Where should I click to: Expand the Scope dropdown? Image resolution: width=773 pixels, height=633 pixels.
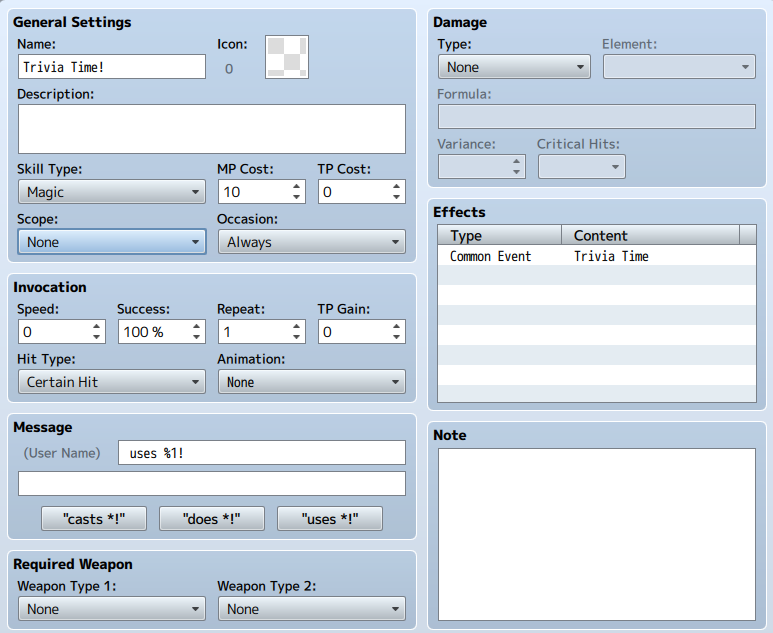tap(111, 242)
